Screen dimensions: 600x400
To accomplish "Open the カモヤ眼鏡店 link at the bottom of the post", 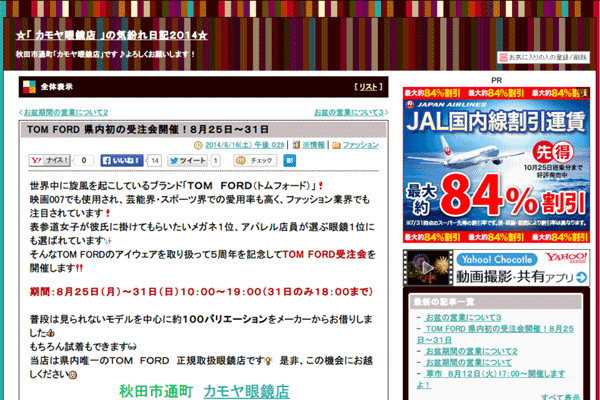I will coord(246,391).
